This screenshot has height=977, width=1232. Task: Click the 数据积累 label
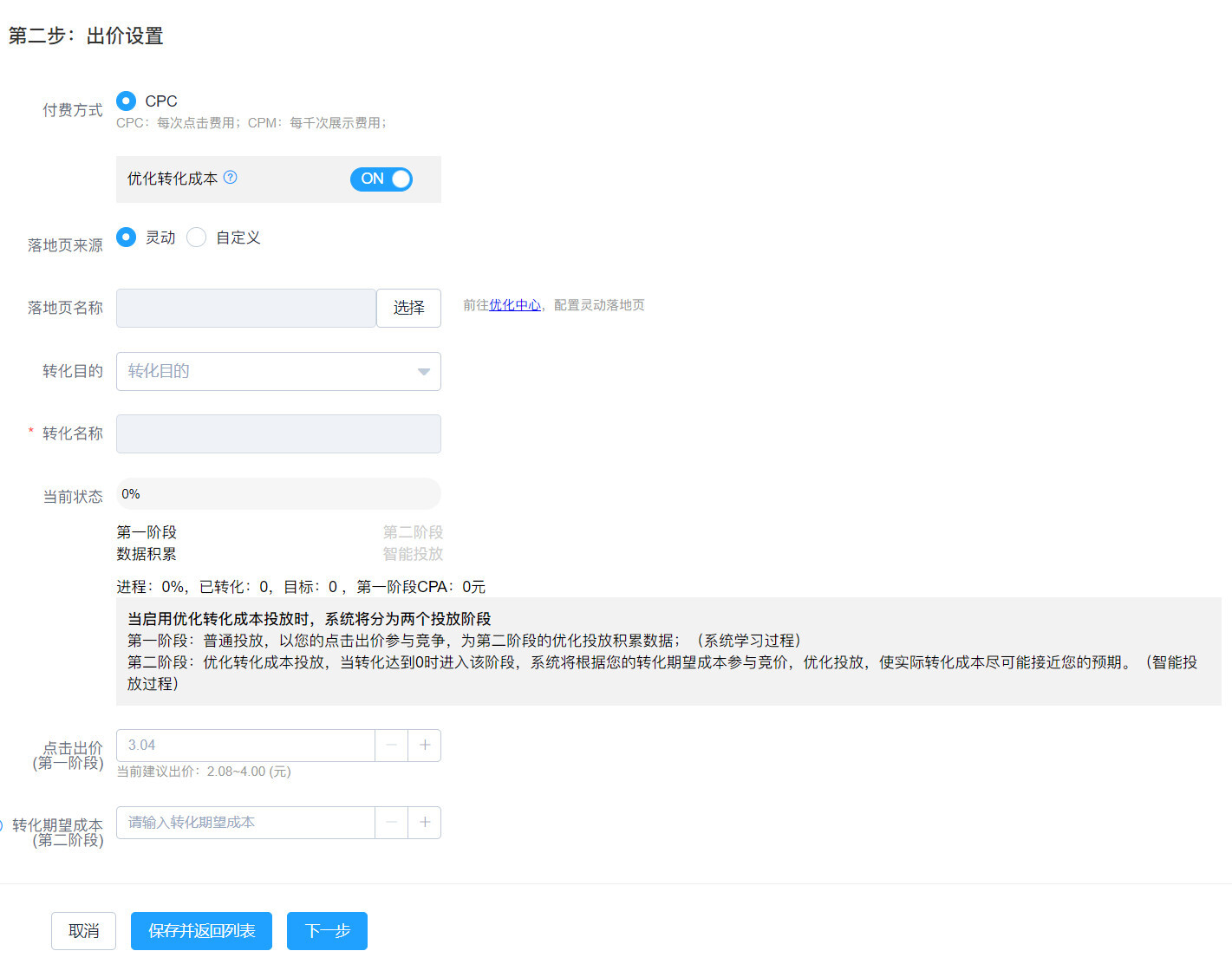tap(147, 554)
